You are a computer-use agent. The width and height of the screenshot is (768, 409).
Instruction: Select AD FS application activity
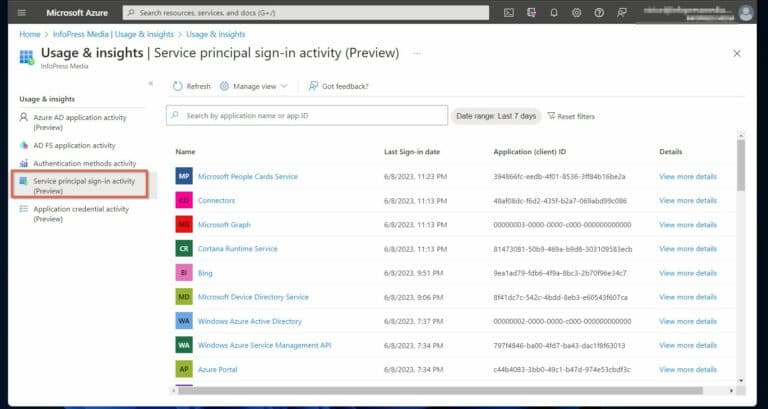74,145
